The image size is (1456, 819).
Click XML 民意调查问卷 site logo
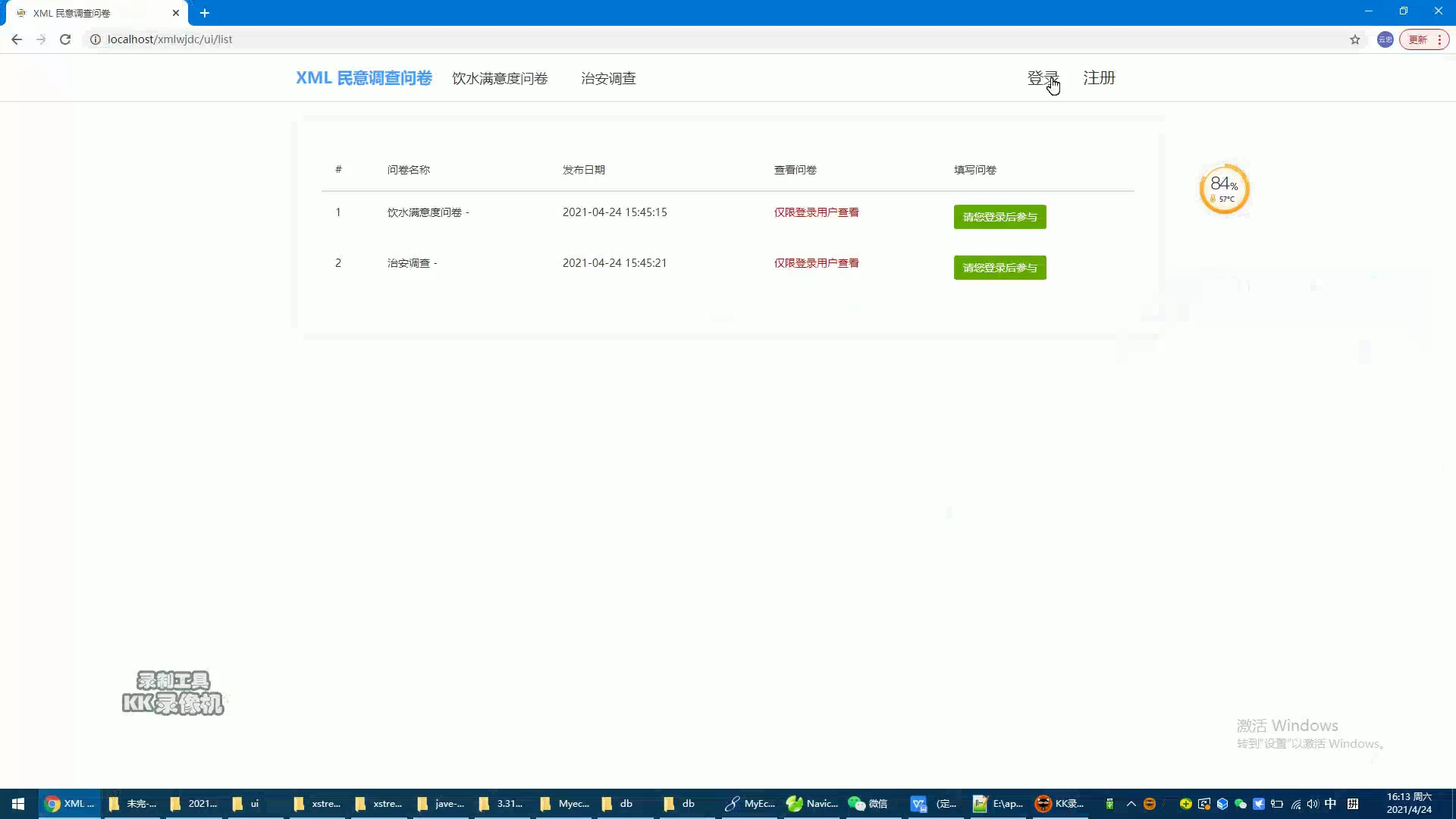tap(364, 78)
